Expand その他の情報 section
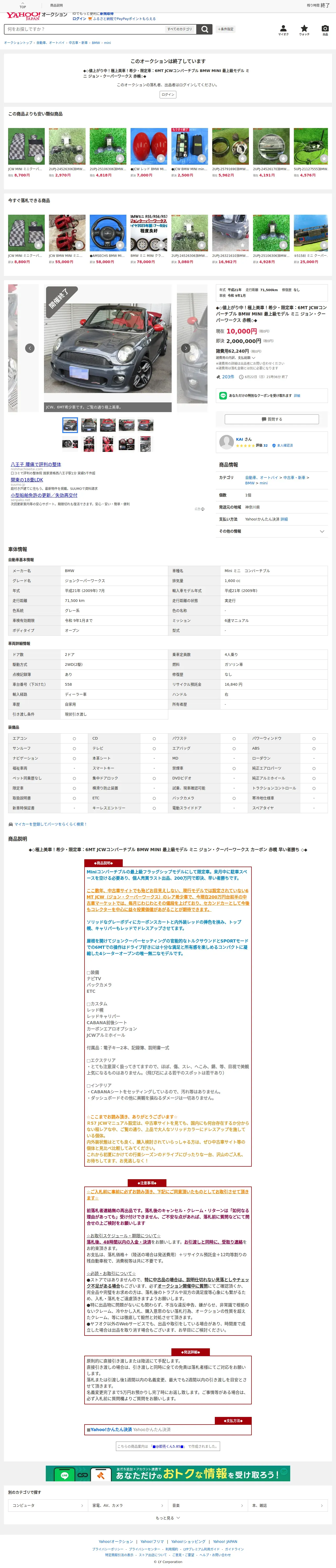The width and height of the screenshot is (336, 1568). (271, 531)
